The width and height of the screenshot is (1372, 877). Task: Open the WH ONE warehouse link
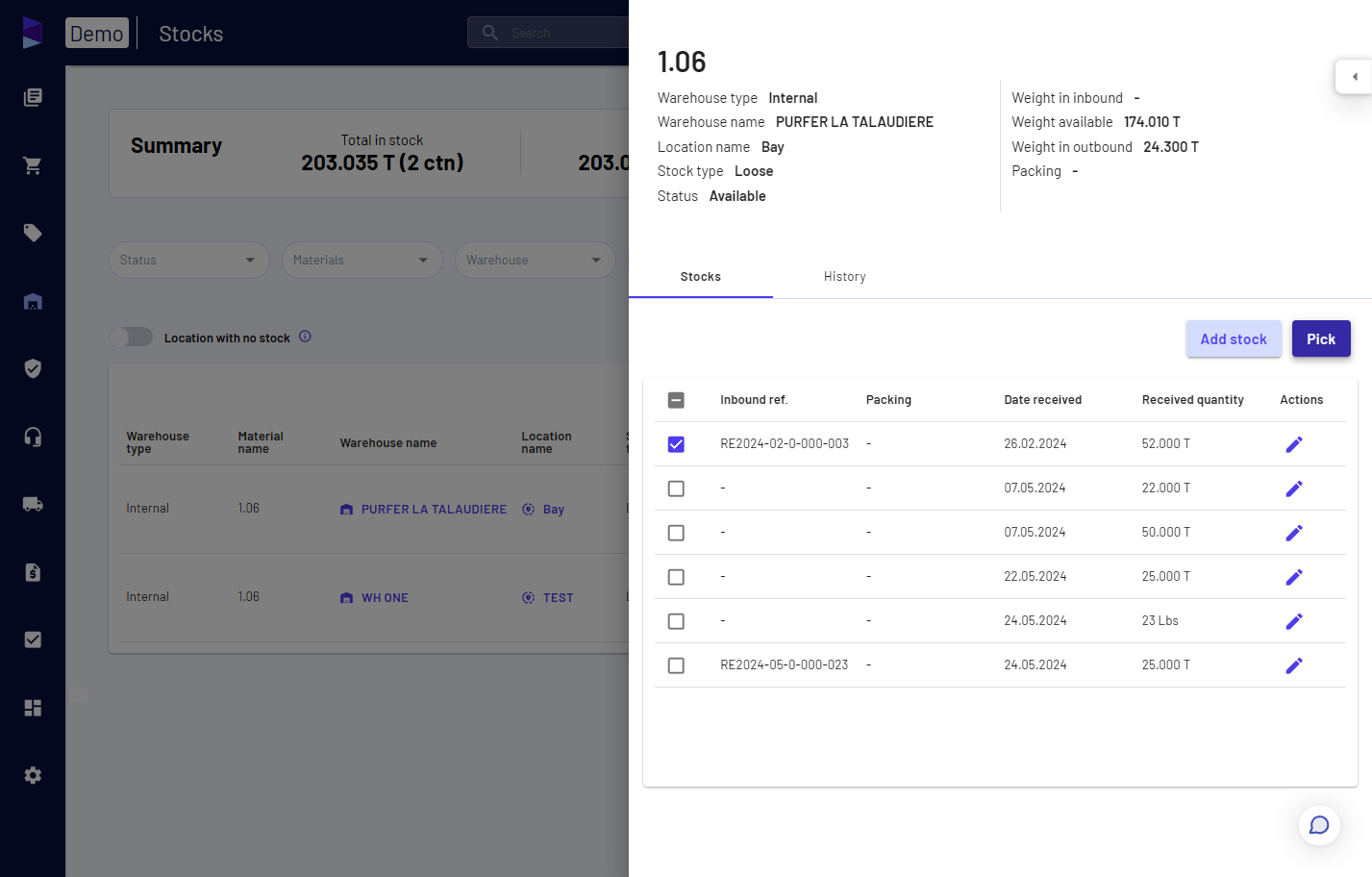point(374,598)
